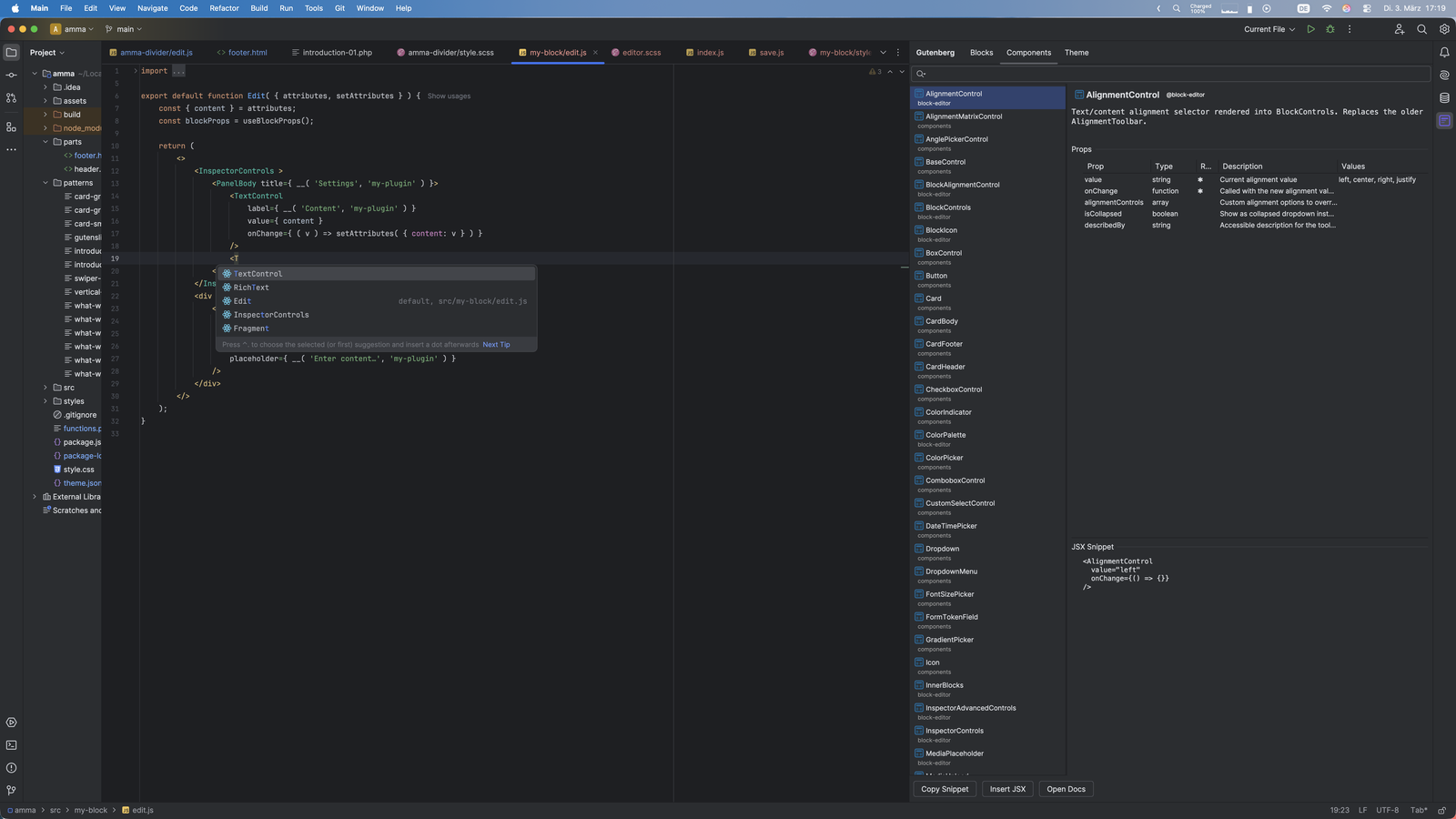Show more tool windows via ellipsis icon
The width and height of the screenshot is (1456, 819).
11,149
